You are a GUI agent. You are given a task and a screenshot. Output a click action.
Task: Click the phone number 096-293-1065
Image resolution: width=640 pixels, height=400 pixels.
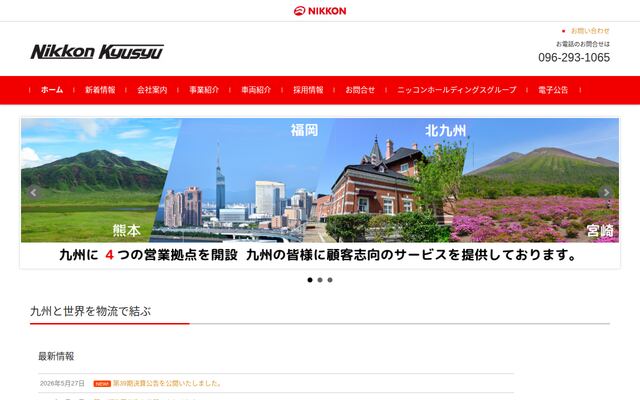point(574,58)
